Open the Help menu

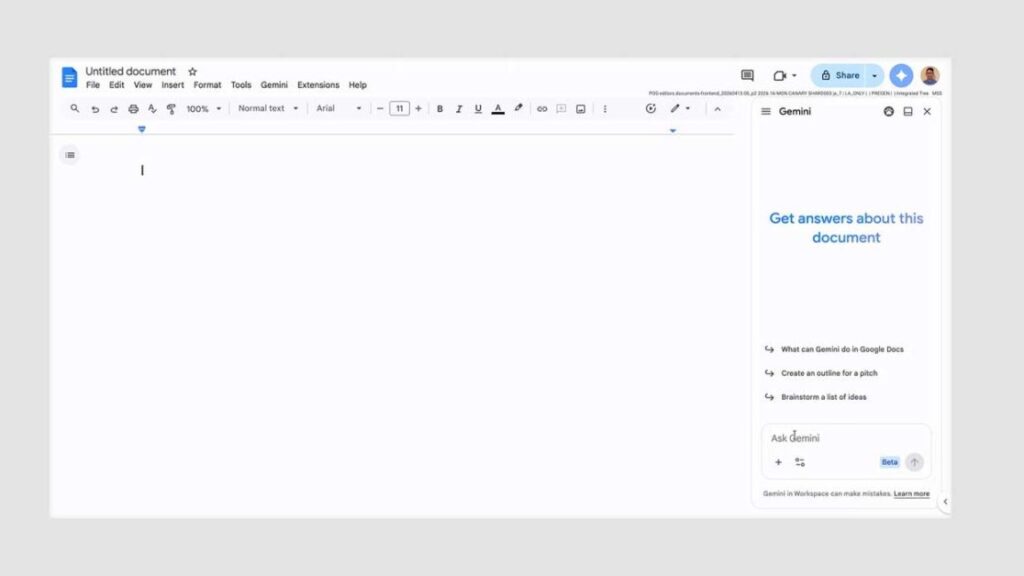click(357, 85)
